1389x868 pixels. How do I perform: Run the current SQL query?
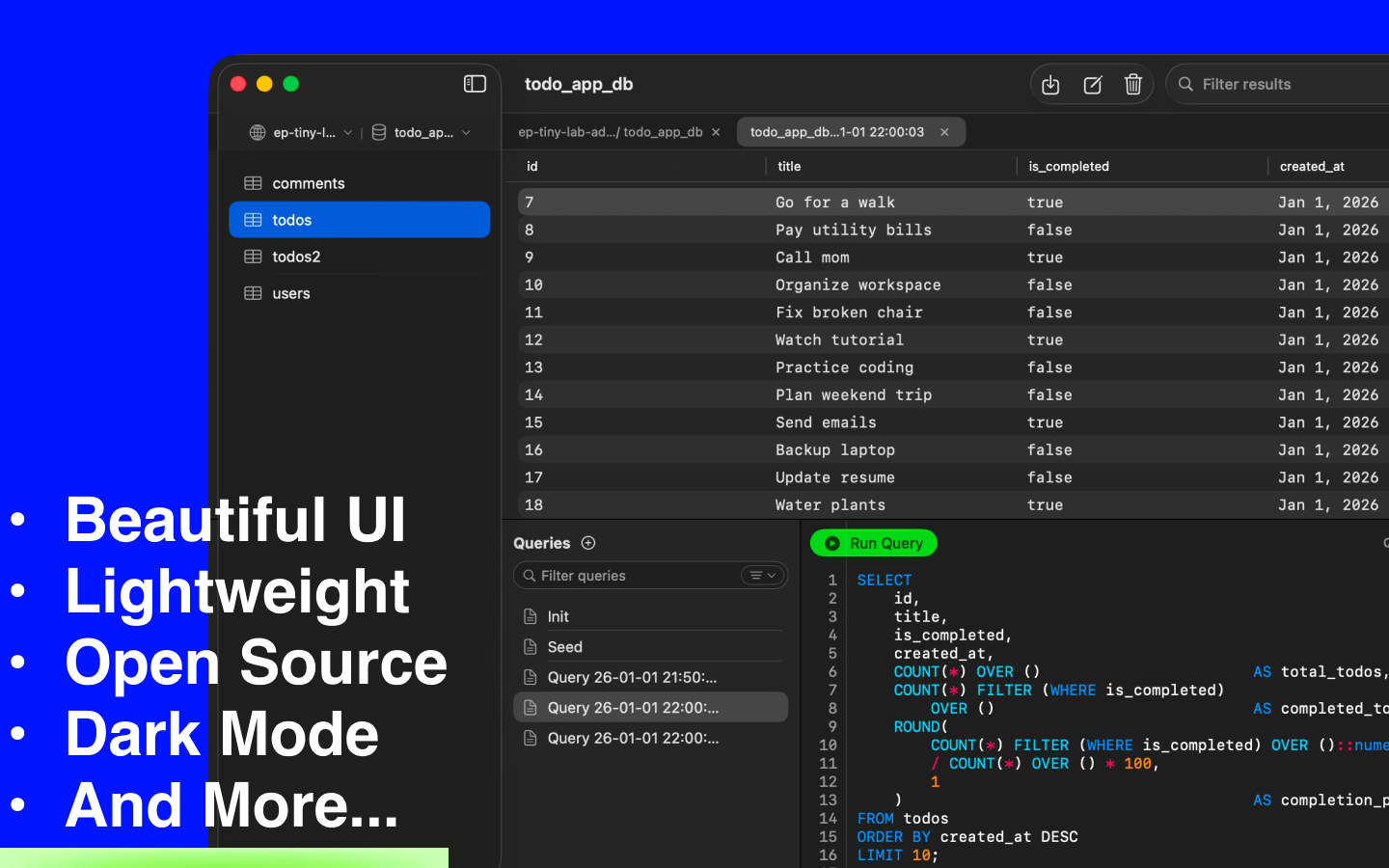coord(873,543)
